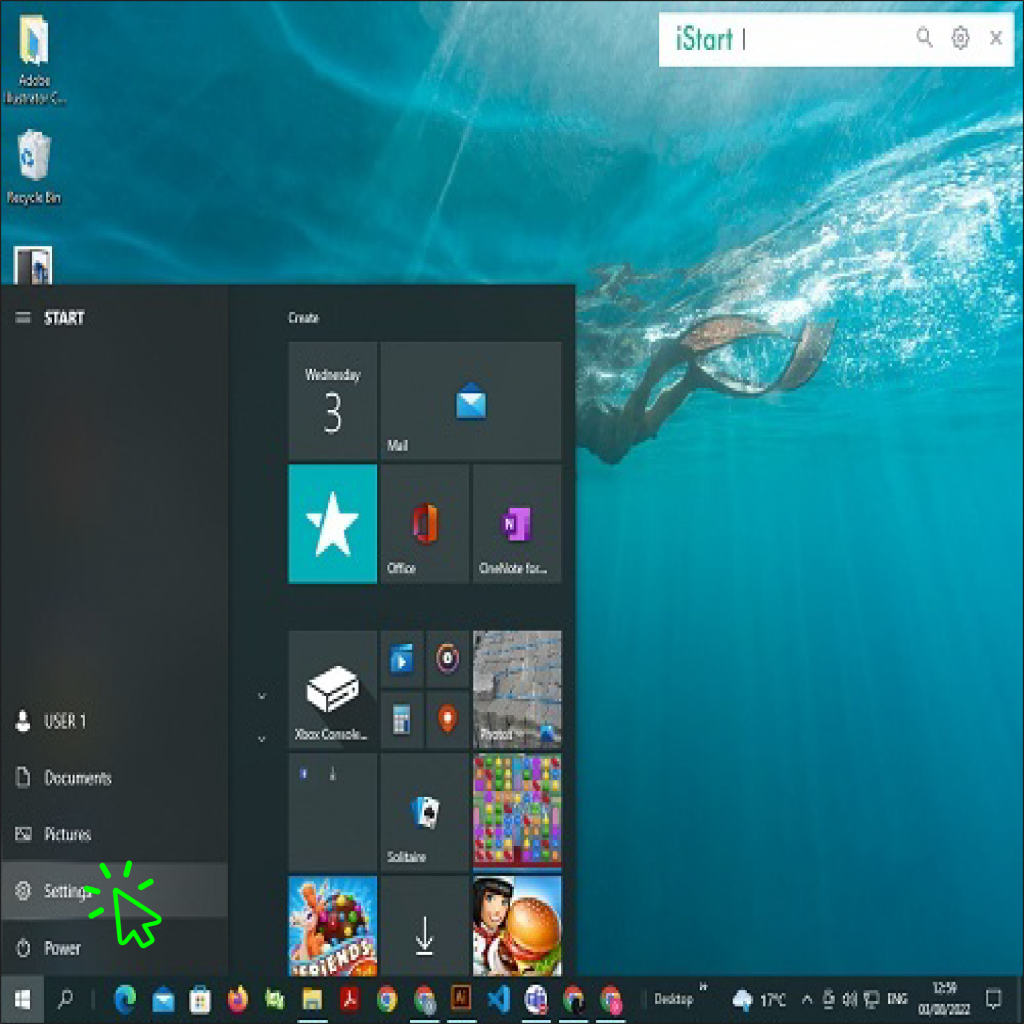Screen dimensions: 1024x1024
Task: Collapse the tile group with the down chevron
Action: (x=263, y=695)
